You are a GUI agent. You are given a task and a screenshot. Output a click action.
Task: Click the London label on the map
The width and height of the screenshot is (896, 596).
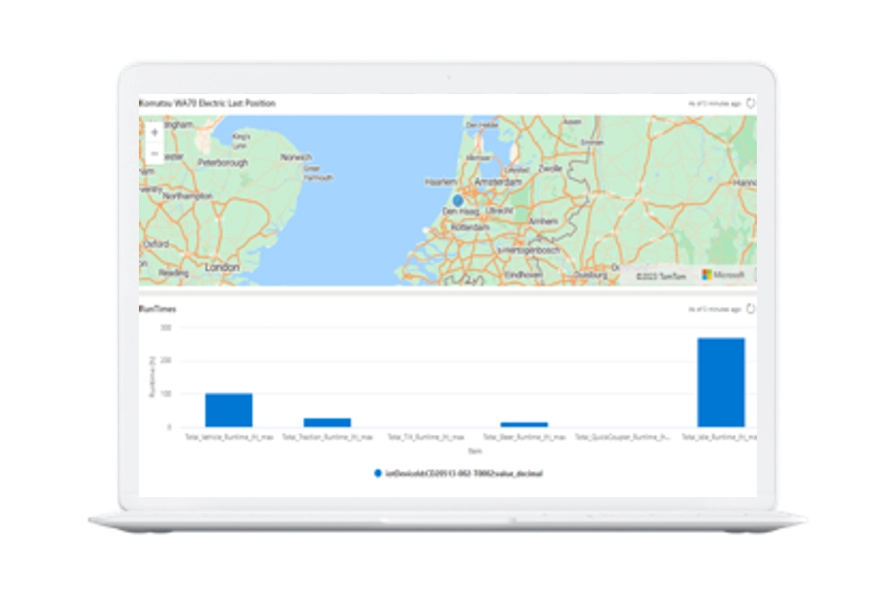222,267
